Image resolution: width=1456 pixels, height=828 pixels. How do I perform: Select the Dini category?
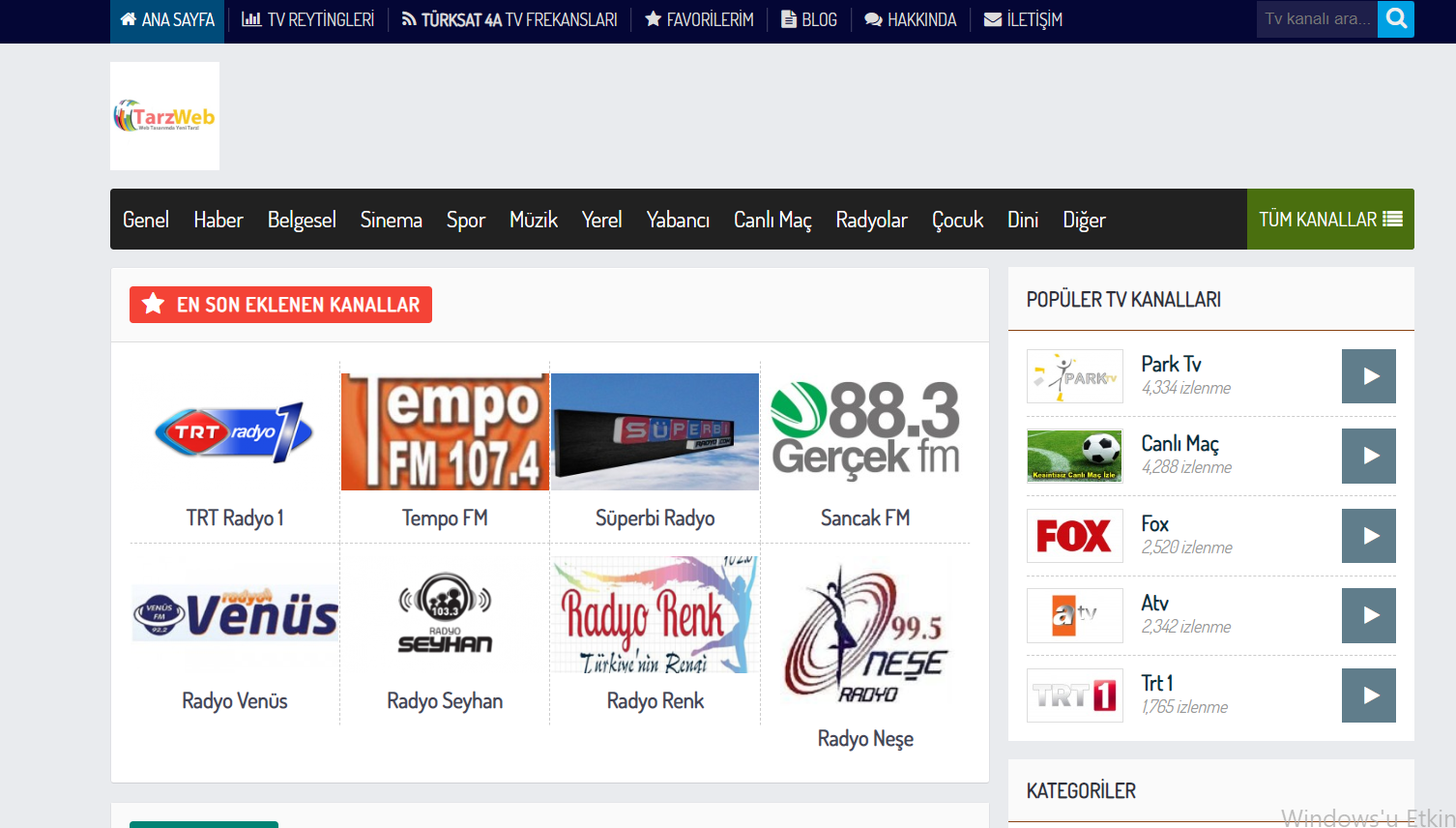[1023, 220]
